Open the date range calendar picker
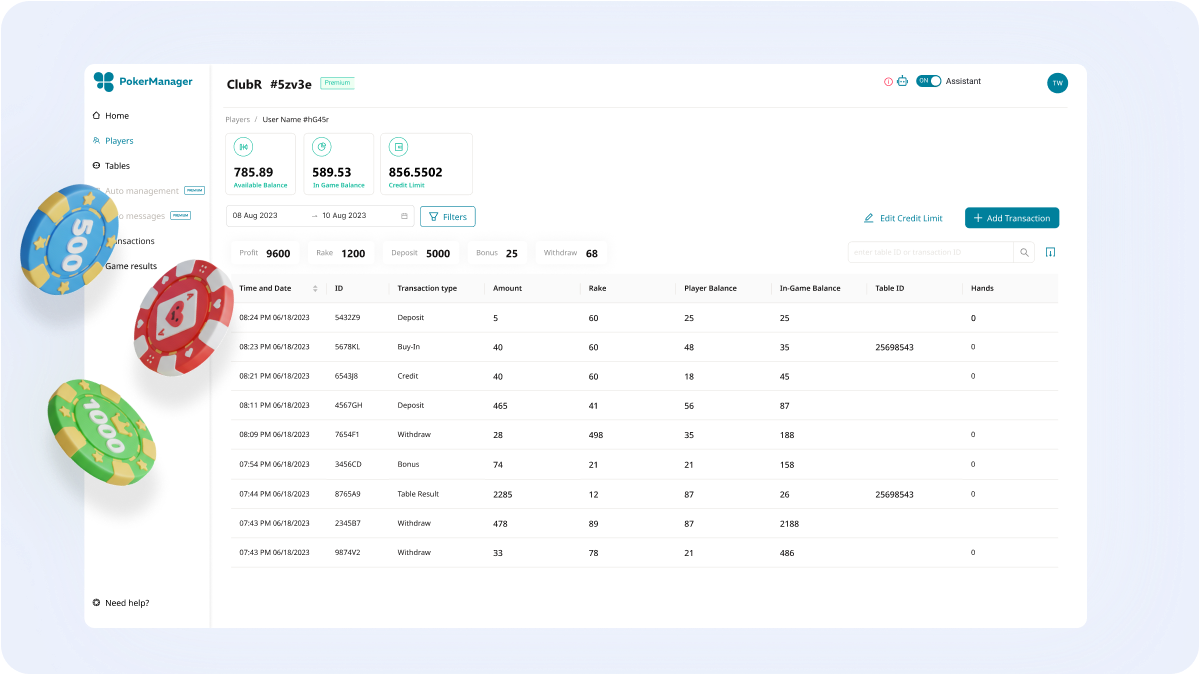Screen dimensions: 1200x675 pyautogui.click(x=404, y=216)
